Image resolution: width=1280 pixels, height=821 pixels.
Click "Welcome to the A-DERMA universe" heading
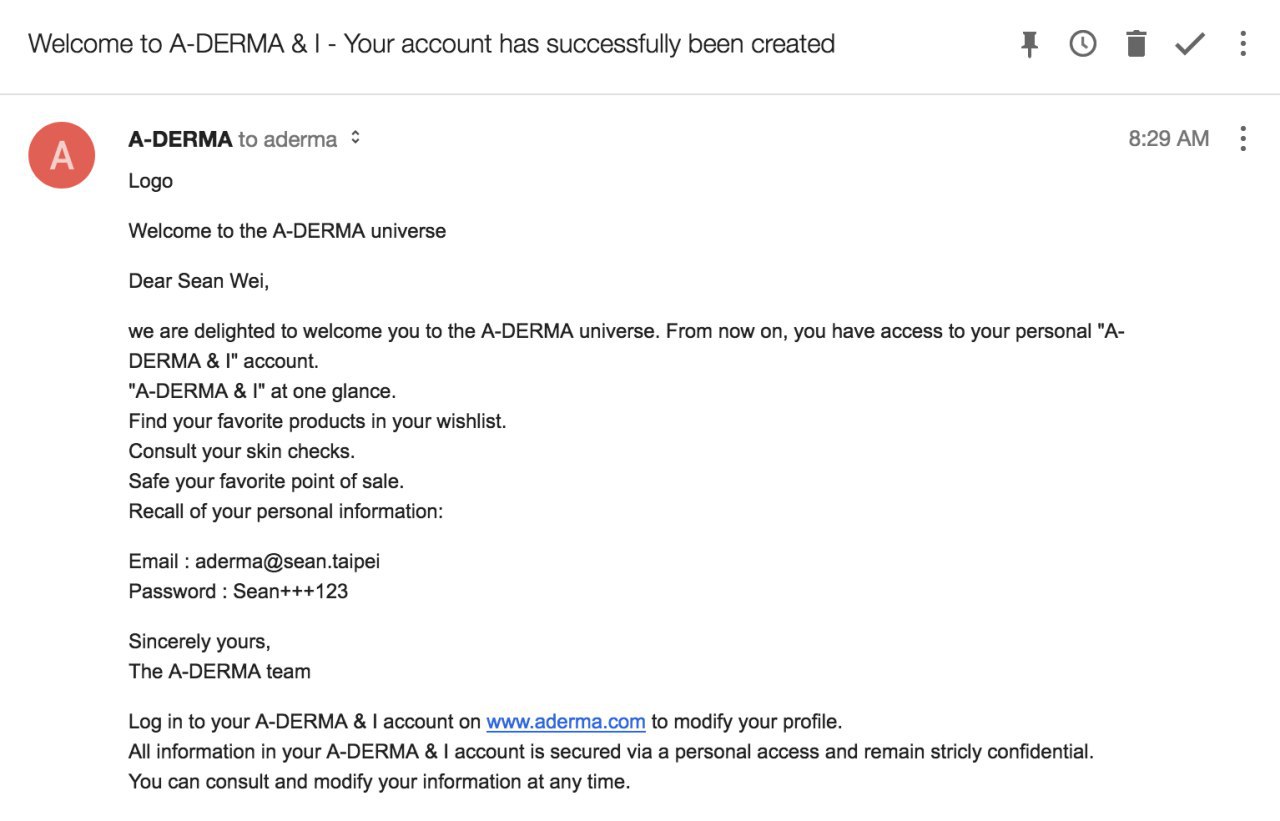287,231
